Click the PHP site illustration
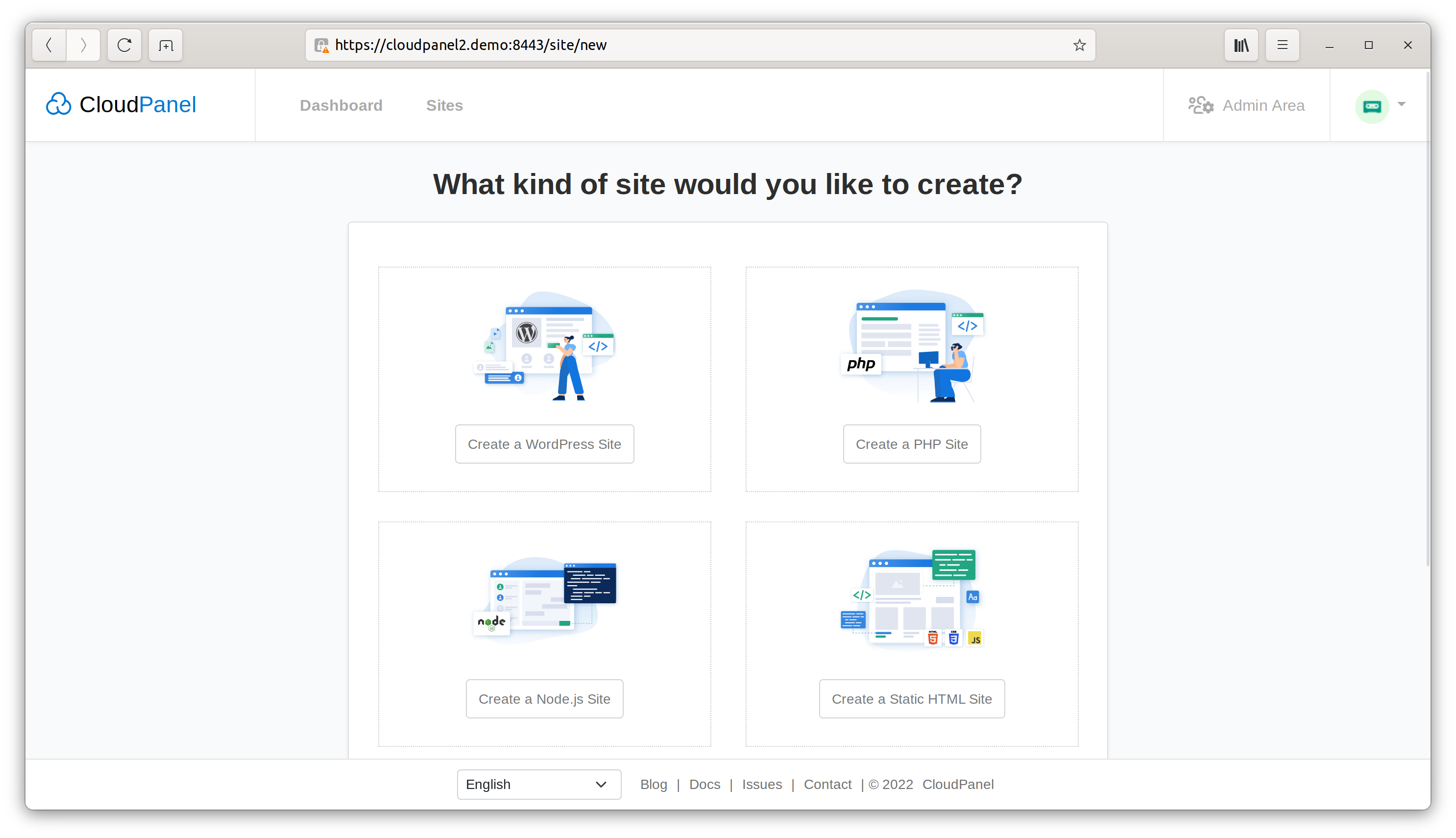The width and height of the screenshot is (1456, 838). pos(912,346)
